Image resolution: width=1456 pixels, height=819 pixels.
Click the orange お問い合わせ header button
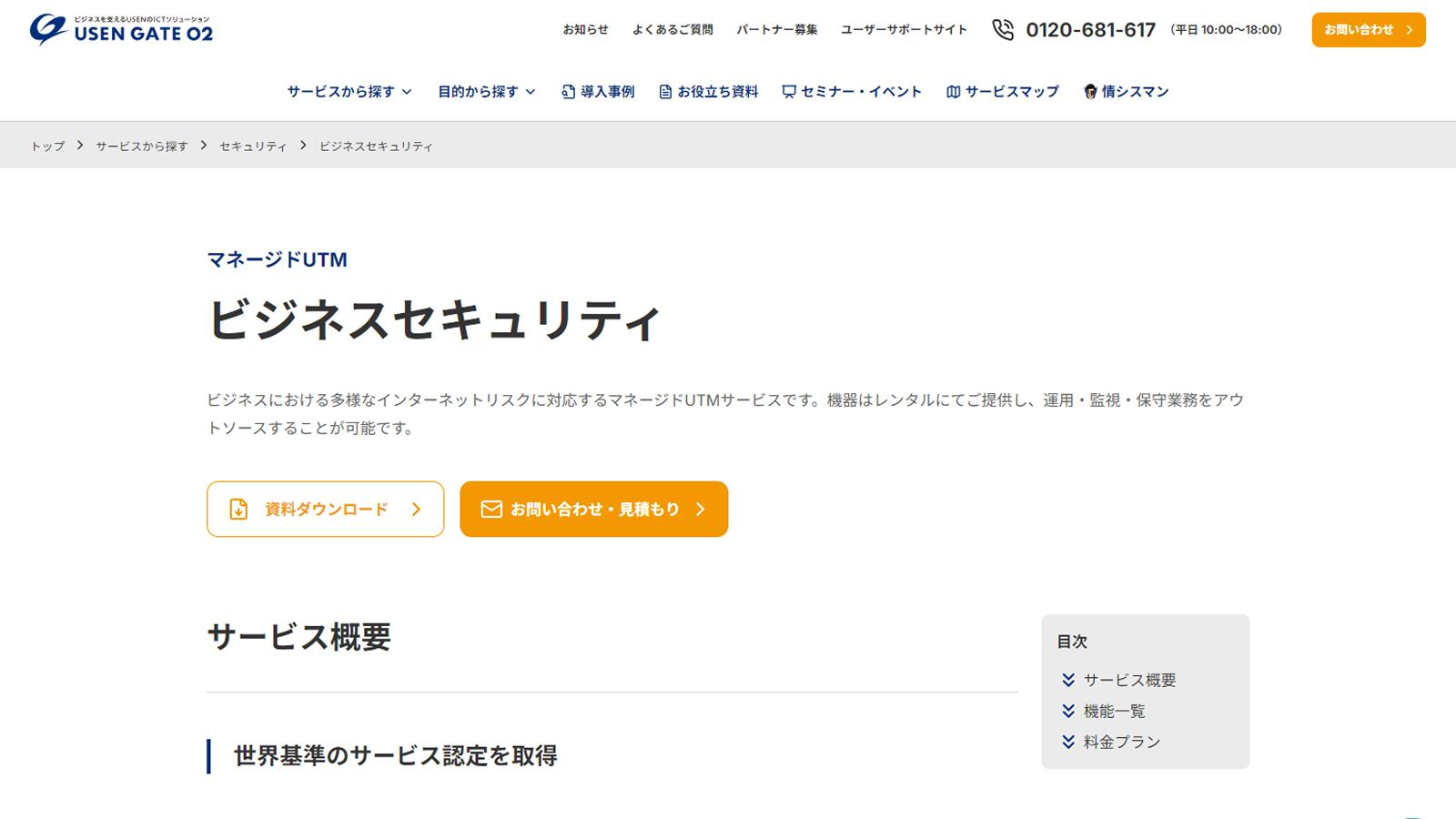click(x=1369, y=30)
